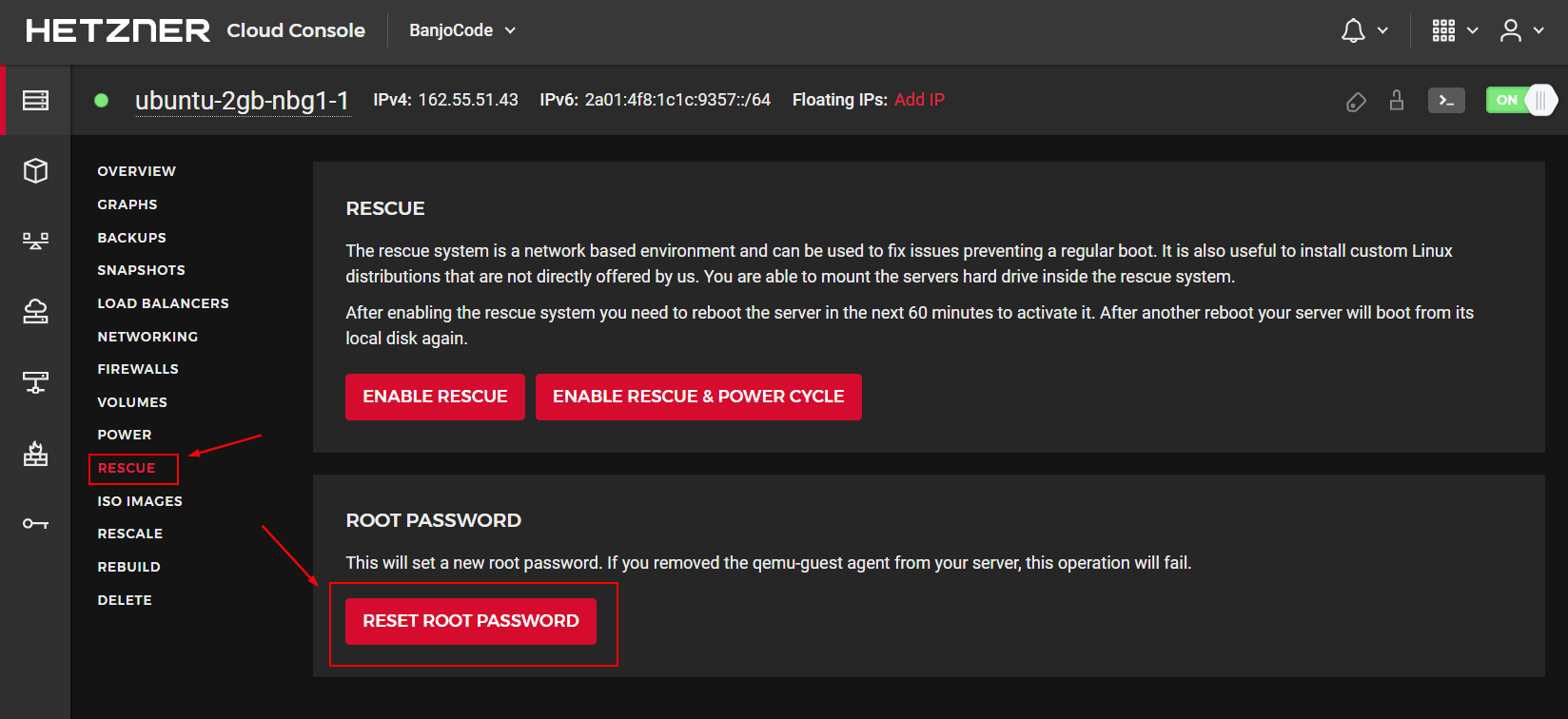Click the server lock protection icon

pos(1397,100)
